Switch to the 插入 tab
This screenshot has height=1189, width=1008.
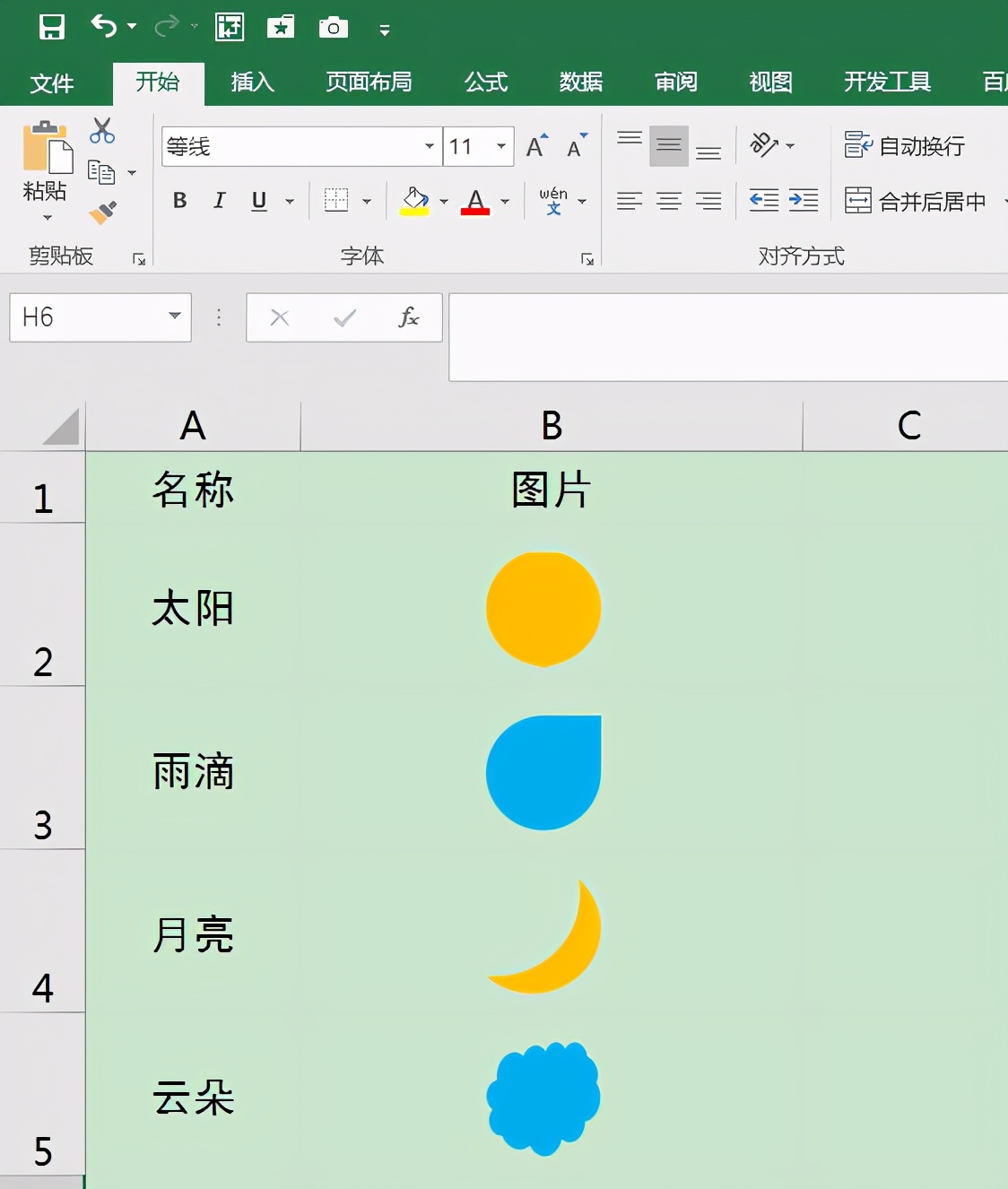click(x=252, y=82)
